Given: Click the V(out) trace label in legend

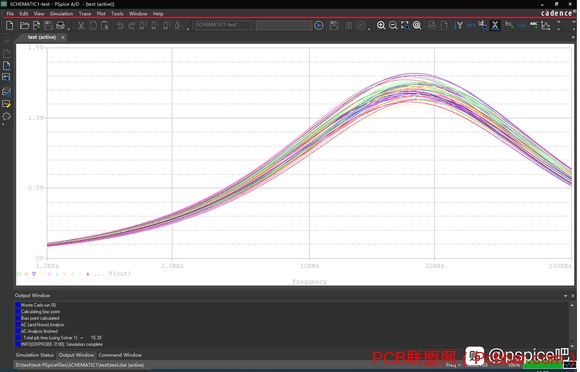Looking at the screenshot, I should pyautogui.click(x=119, y=274).
